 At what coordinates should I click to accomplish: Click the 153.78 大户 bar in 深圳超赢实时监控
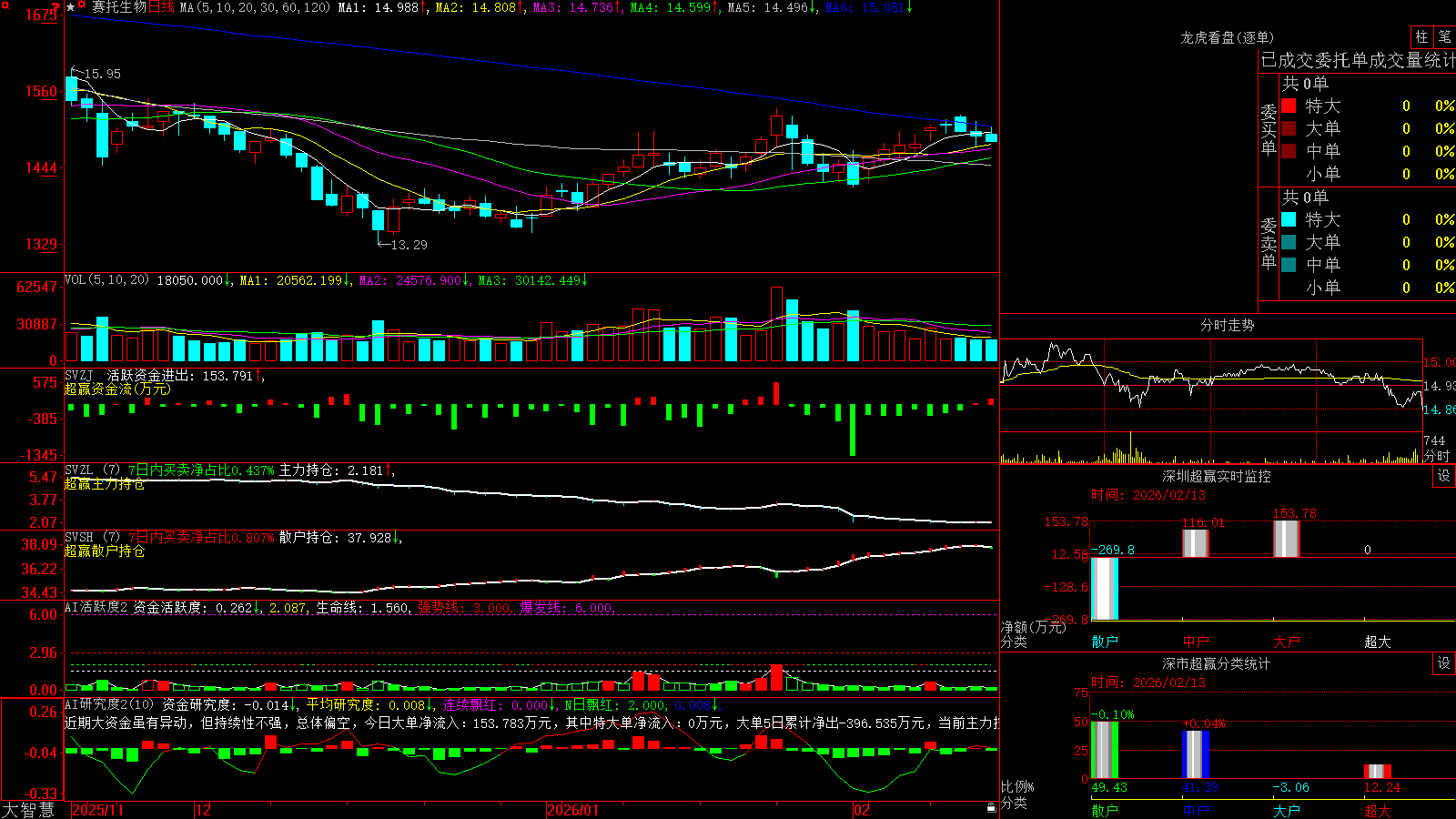1287,539
